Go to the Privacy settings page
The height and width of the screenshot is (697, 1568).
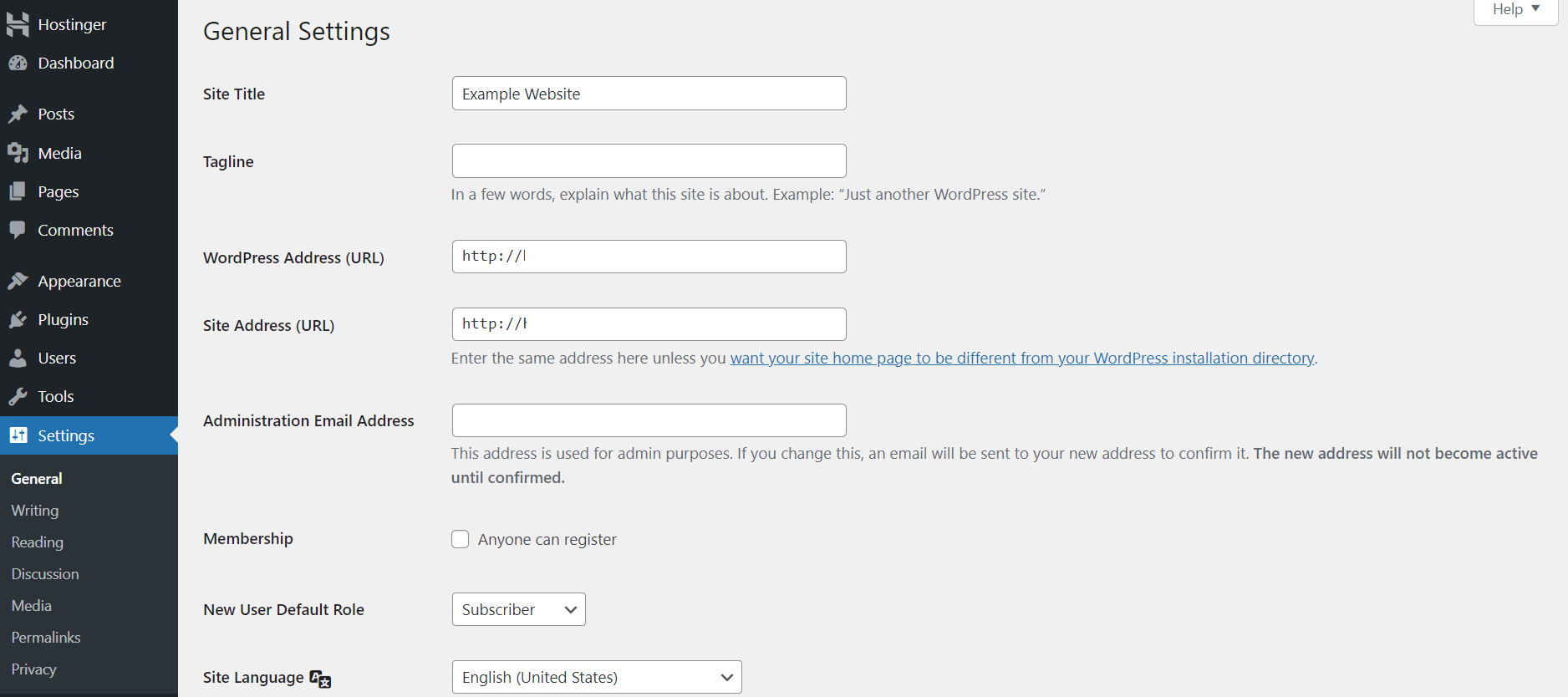33,669
